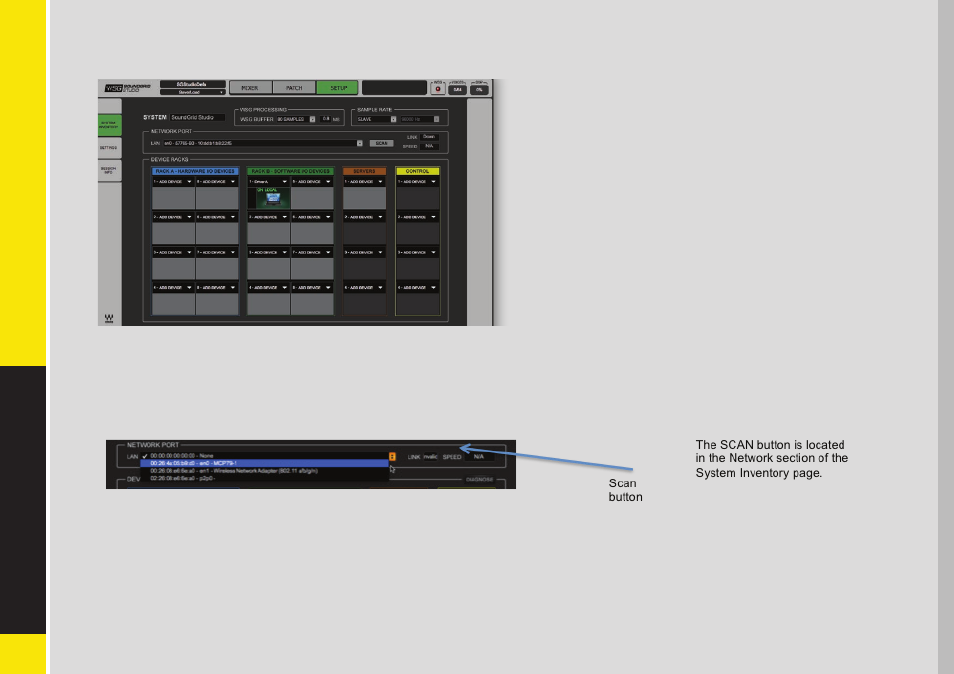The height and width of the screenshot is (674, 954).
Task: Open the LAN network port dropdown
Action: point(263,144)
